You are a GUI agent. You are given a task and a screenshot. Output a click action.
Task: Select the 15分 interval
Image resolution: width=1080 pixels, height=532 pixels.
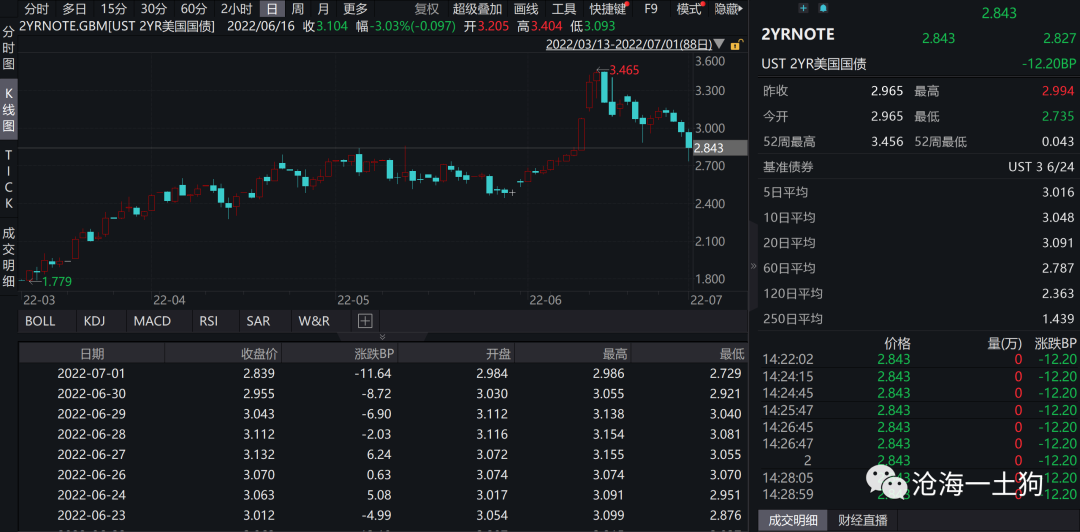point(114,9)
